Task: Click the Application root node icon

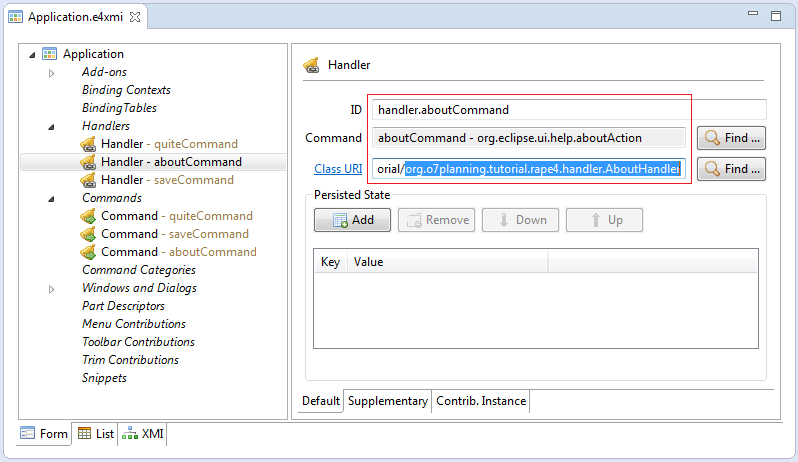Action: click(x=49, y=54)
